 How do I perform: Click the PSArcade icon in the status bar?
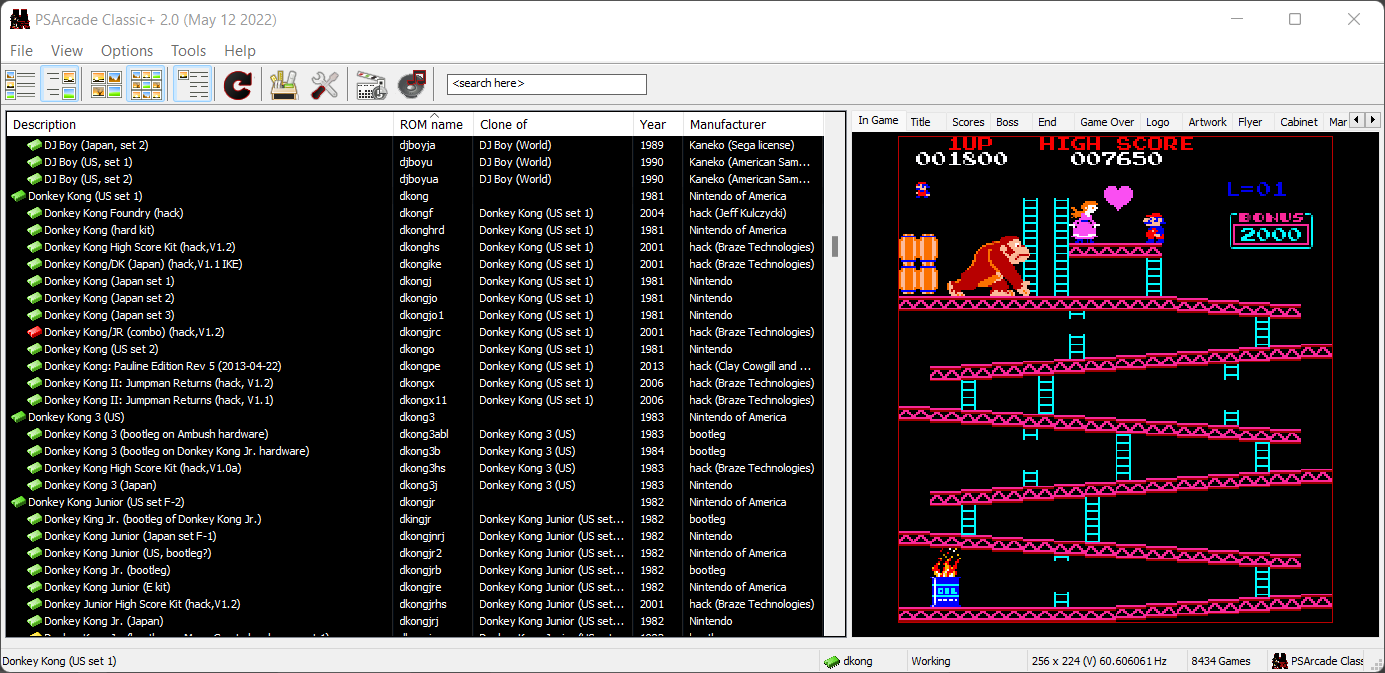click(x=1279, y=661)
